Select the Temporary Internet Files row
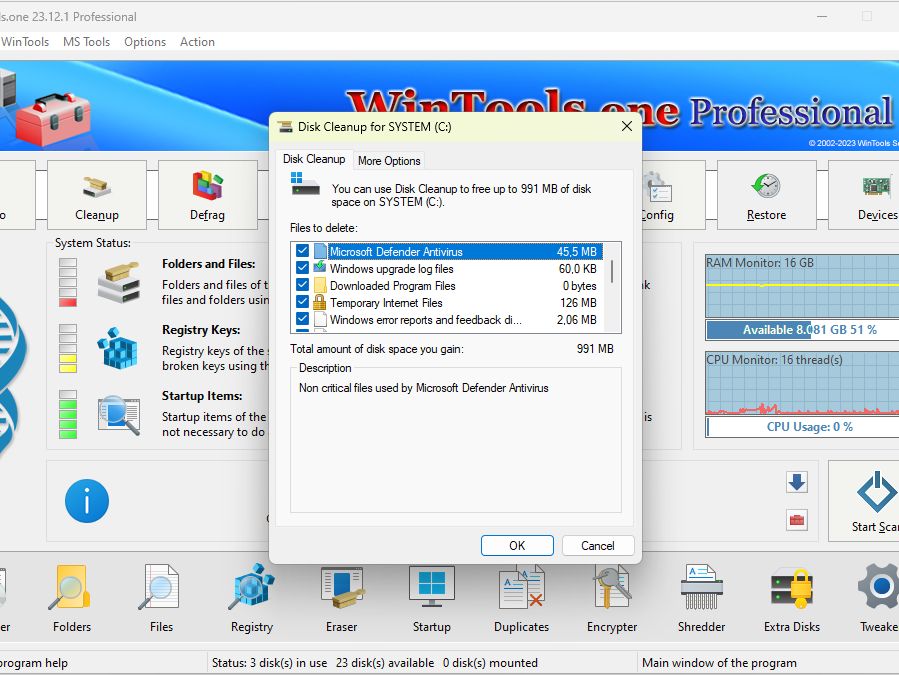Image resolution: width=899 pixels, height=675 pixels. coord(447,302)
